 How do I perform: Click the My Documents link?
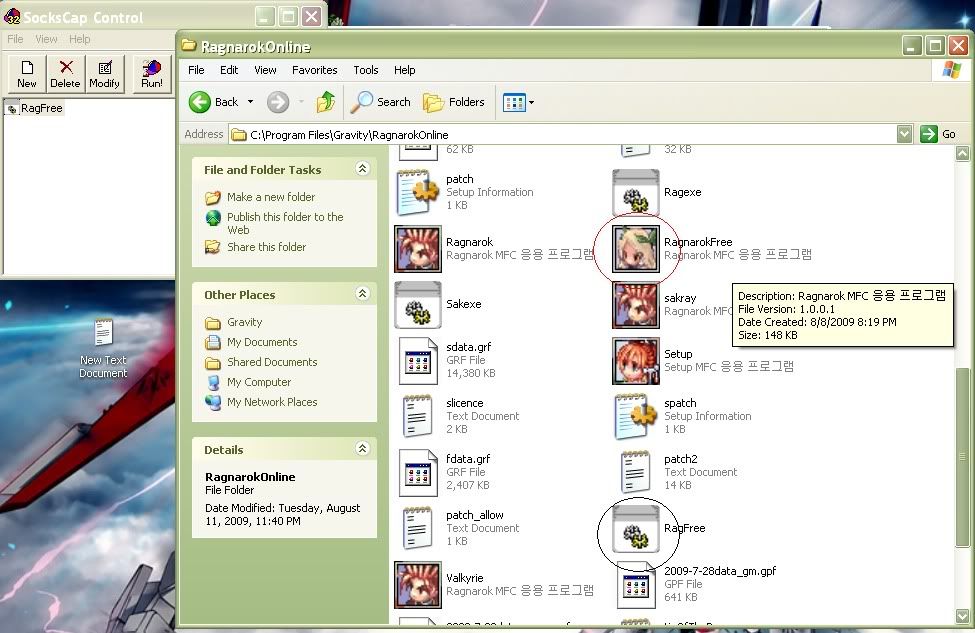point(261,342)
